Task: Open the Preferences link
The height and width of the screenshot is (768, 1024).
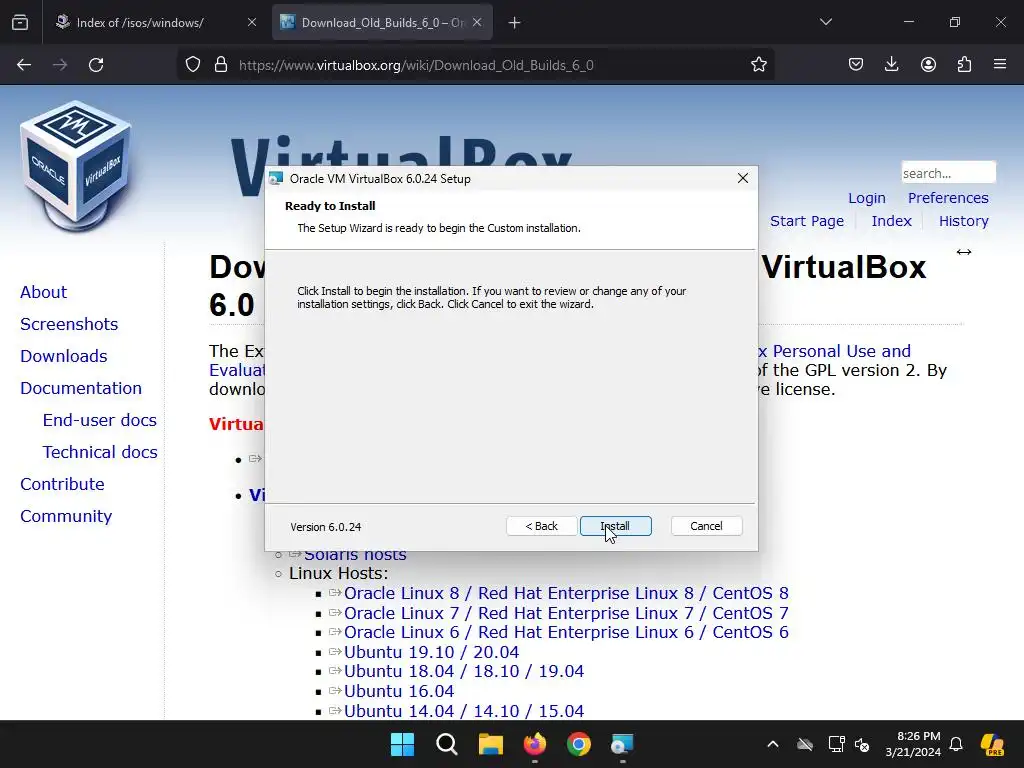Action: pos(948,198)
